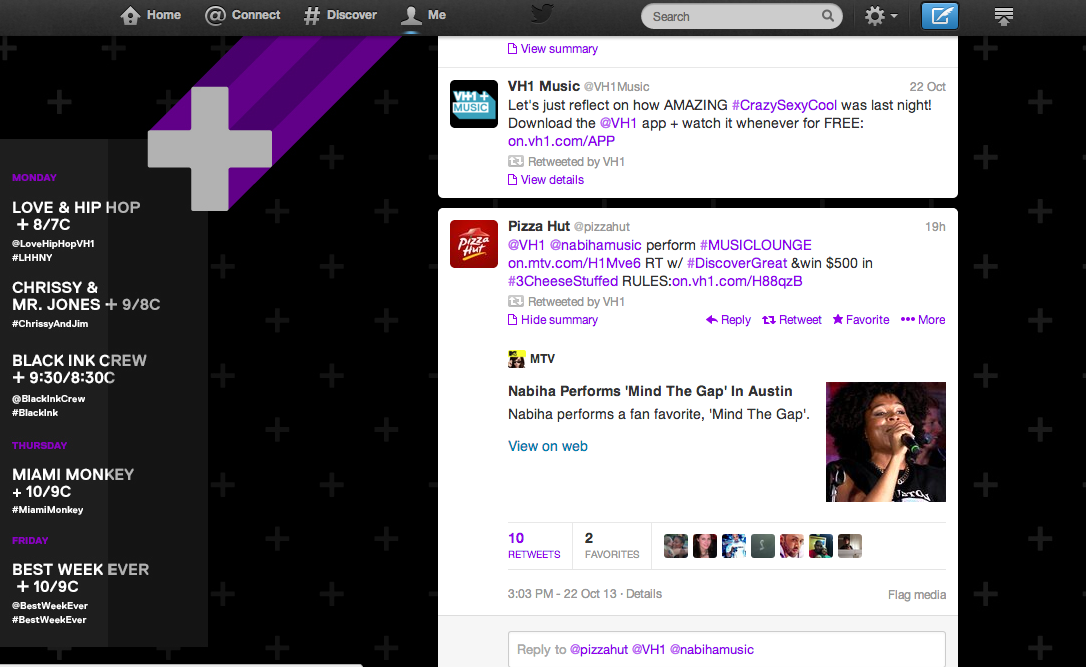Click the Reply to @pizzahut text box

[727, 650]
